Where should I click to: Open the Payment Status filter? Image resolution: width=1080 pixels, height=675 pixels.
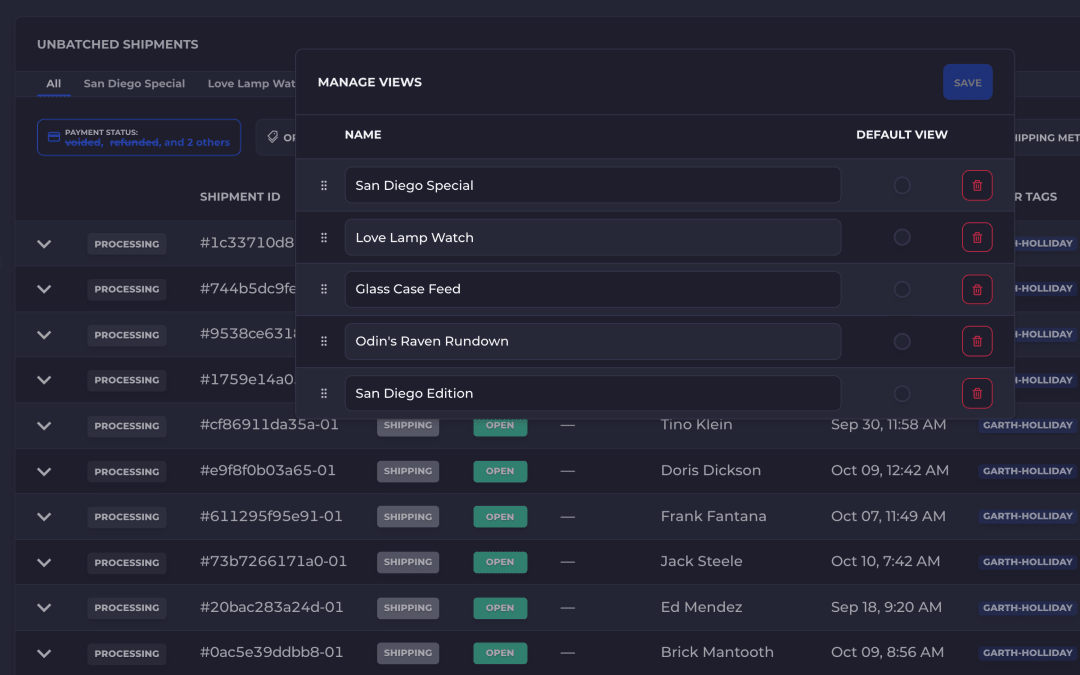coord(139,137)
